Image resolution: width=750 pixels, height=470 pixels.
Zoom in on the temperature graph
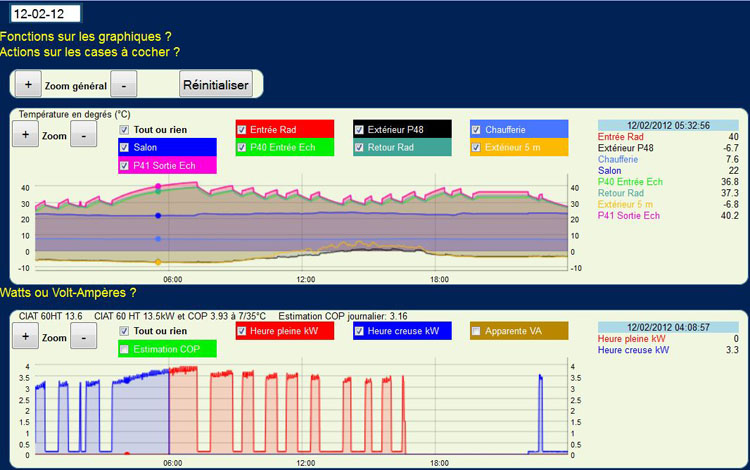pos(27,135)
